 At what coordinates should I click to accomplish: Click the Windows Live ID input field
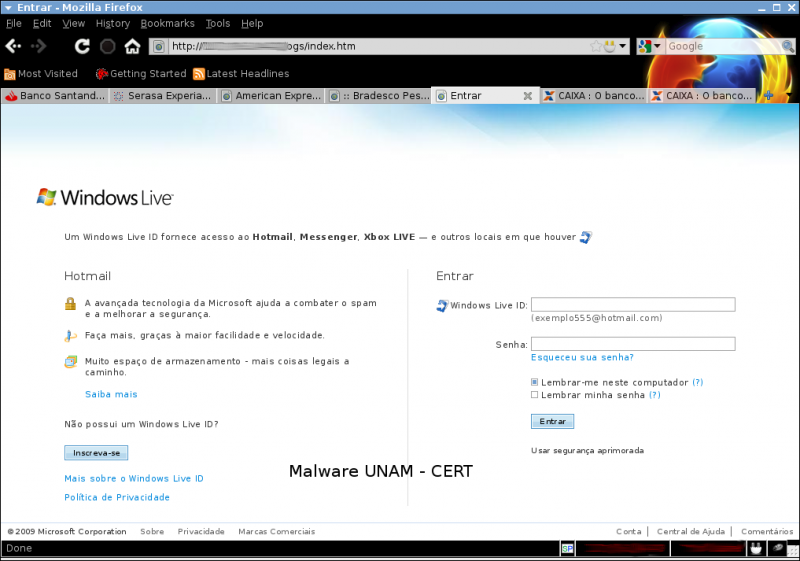click(x=633, y=305)
